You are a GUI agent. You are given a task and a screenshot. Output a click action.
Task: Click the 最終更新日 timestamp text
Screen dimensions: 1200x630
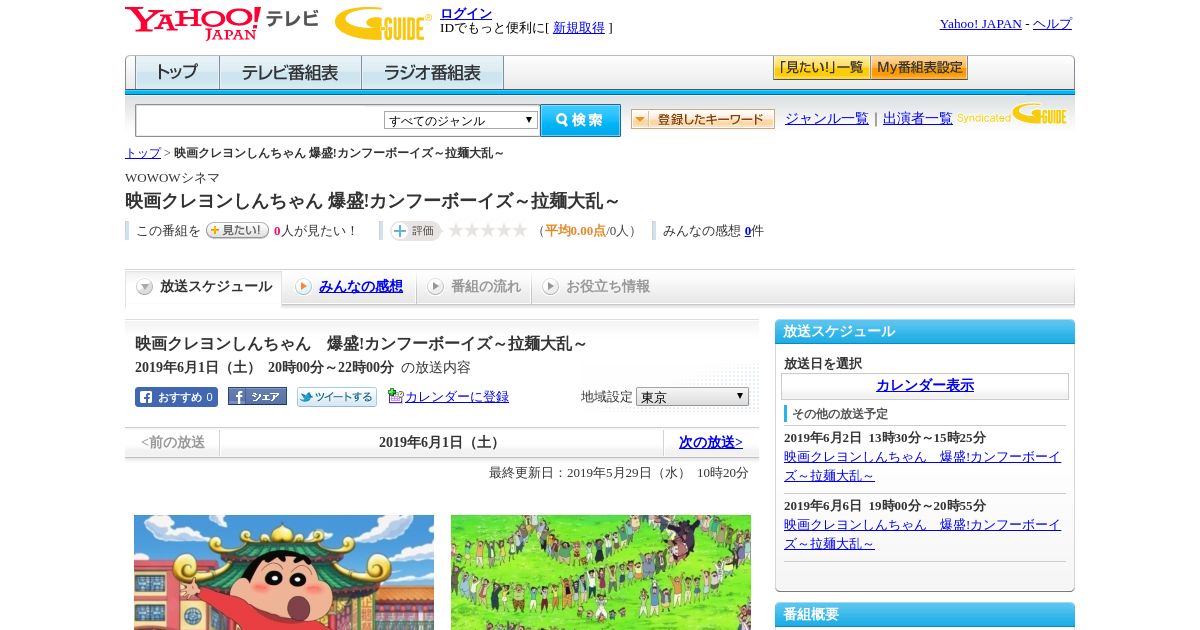[x=619, y=473]
